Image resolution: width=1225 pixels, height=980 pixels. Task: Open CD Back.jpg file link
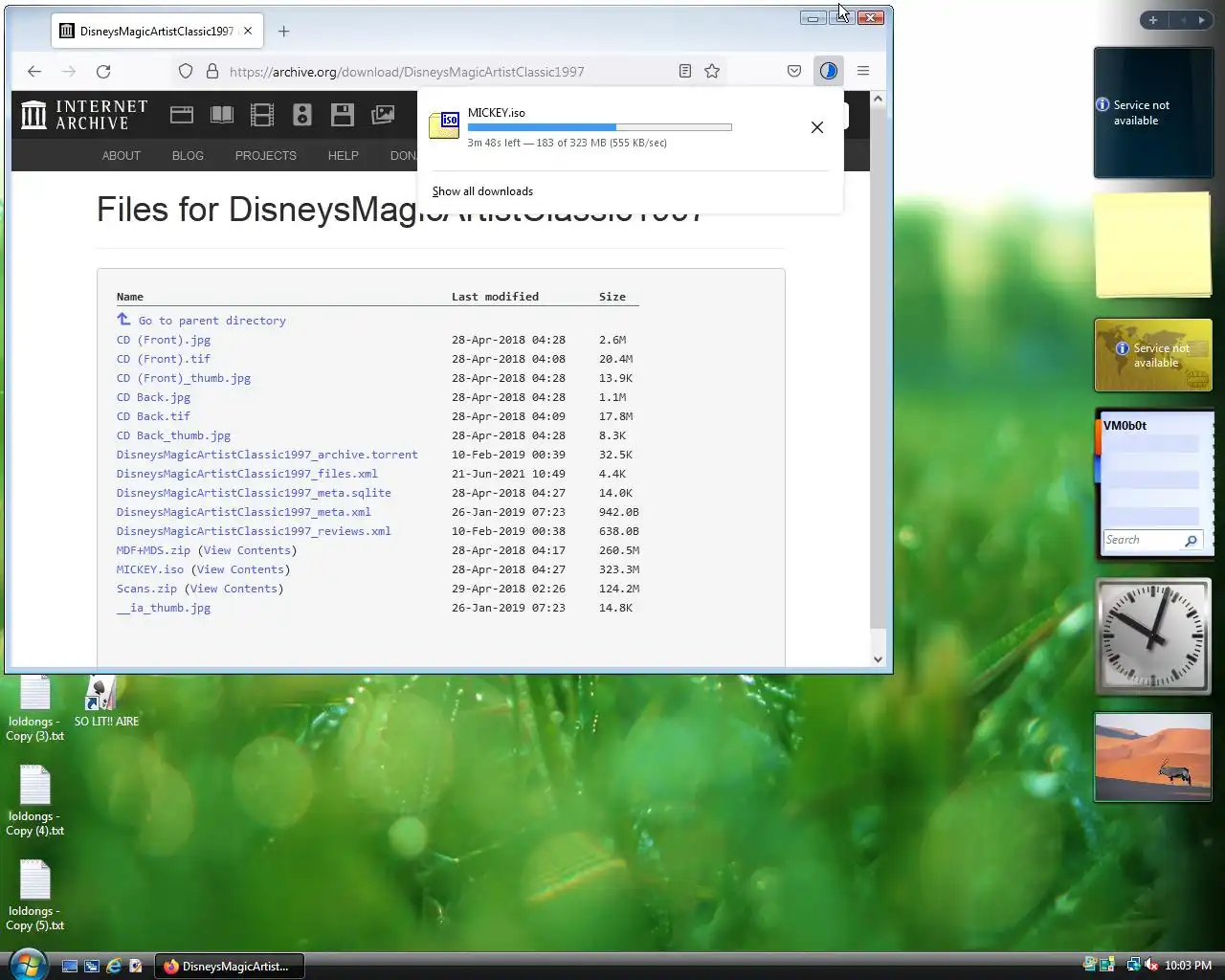153,397
